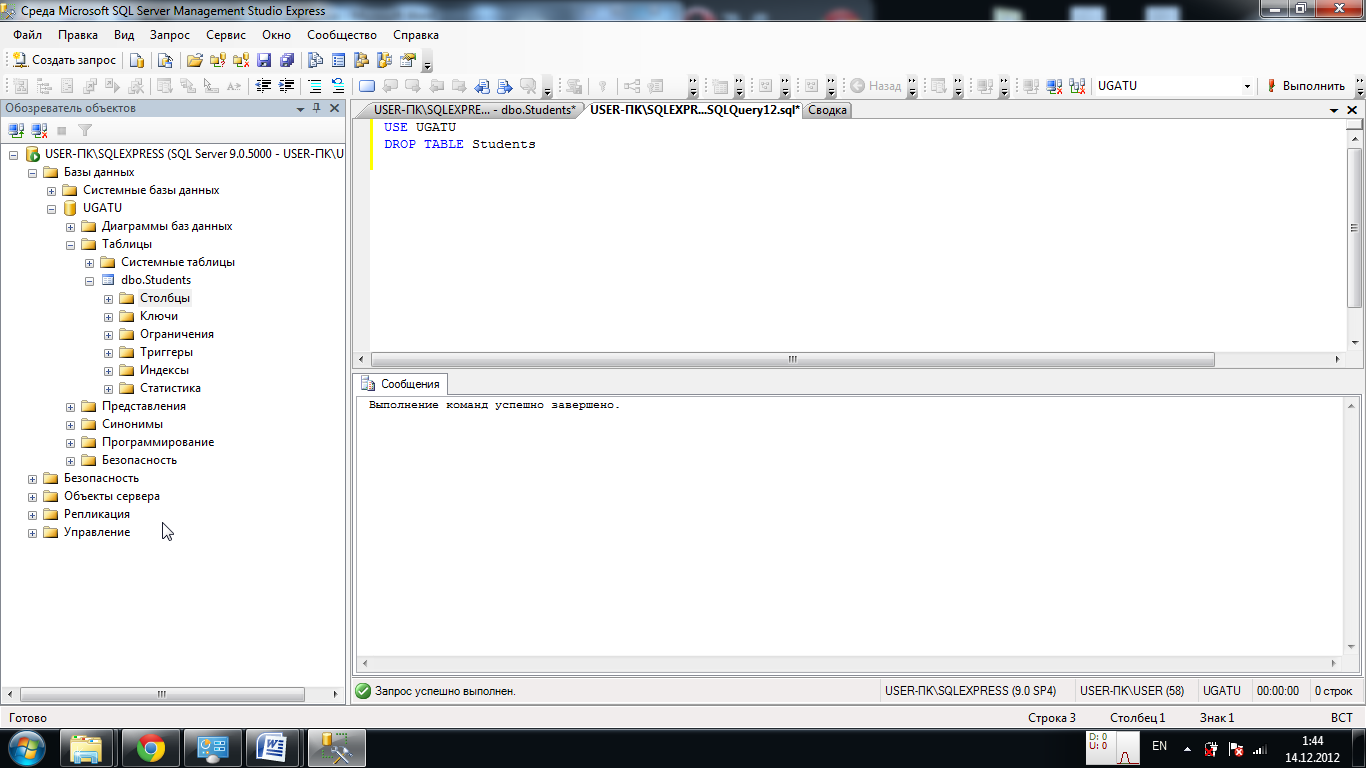This screenshot has height=768, width=1366.
Task: Open the UGATU database dropdown
Action: point(1247,86)
